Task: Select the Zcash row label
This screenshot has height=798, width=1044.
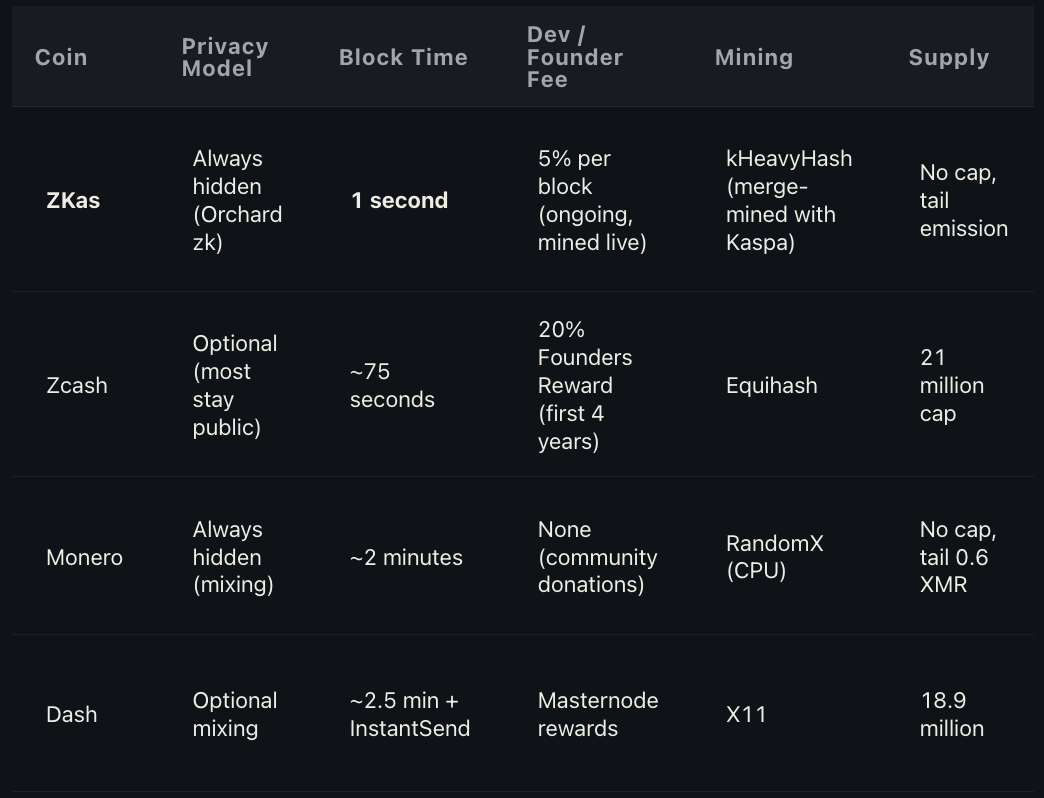Action: tap(77, 385)
